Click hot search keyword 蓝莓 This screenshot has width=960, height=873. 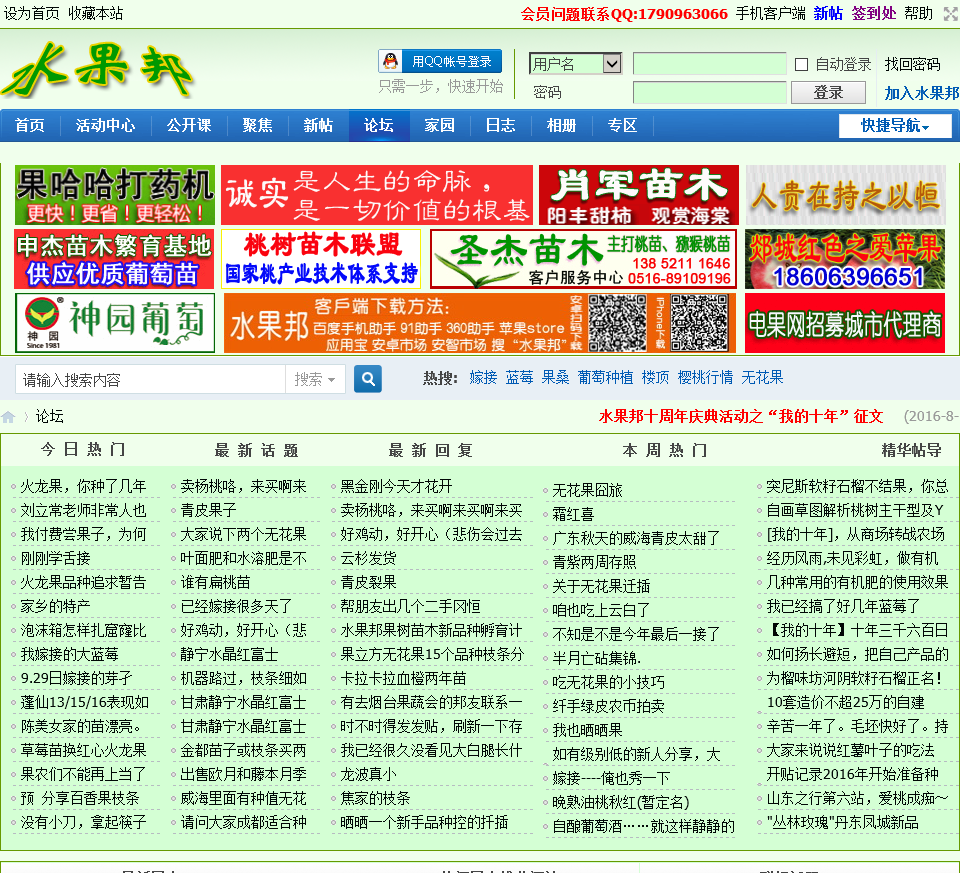pos(519,378)
